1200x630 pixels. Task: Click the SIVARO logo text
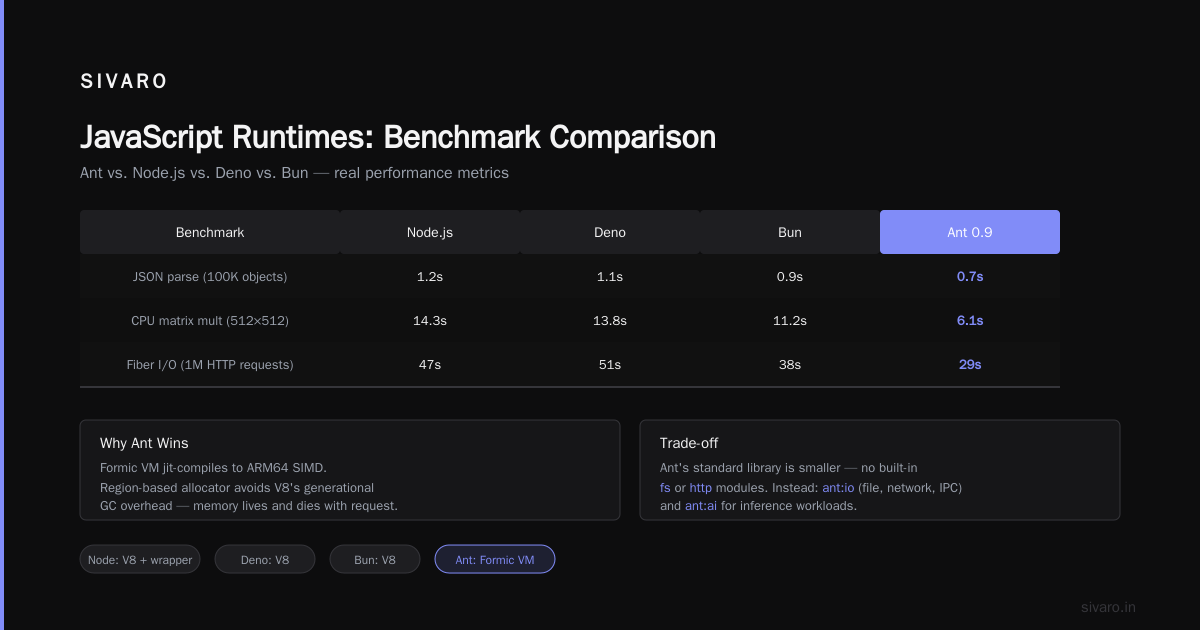(x=124, y=82)
